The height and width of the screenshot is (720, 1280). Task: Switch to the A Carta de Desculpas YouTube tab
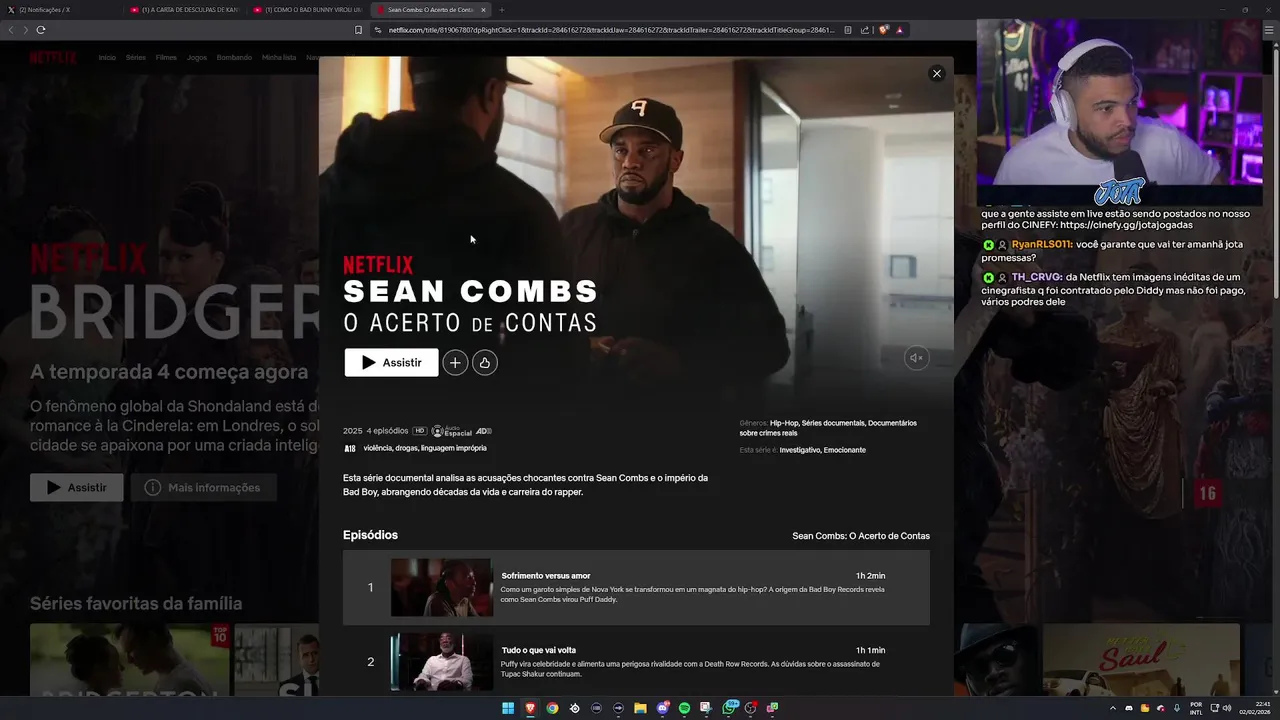click(x=185, y=9)
